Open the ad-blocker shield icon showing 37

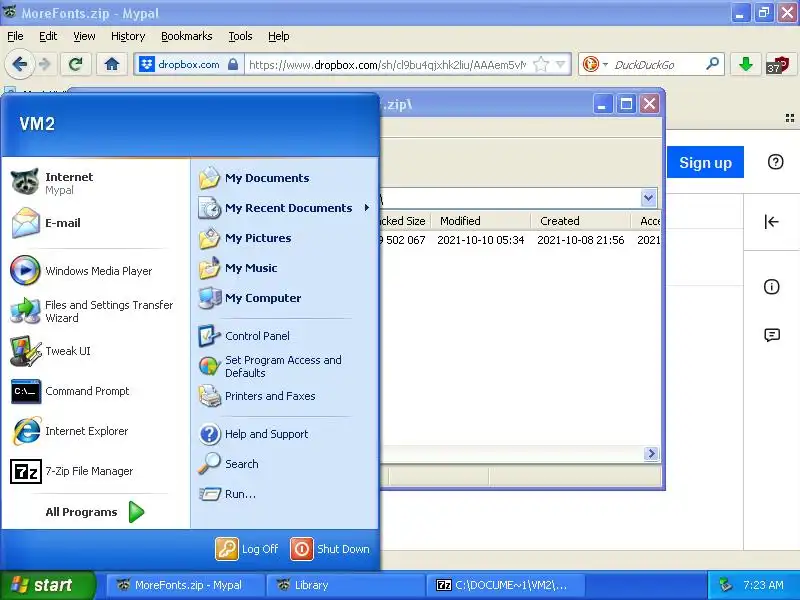pos(777,65)
